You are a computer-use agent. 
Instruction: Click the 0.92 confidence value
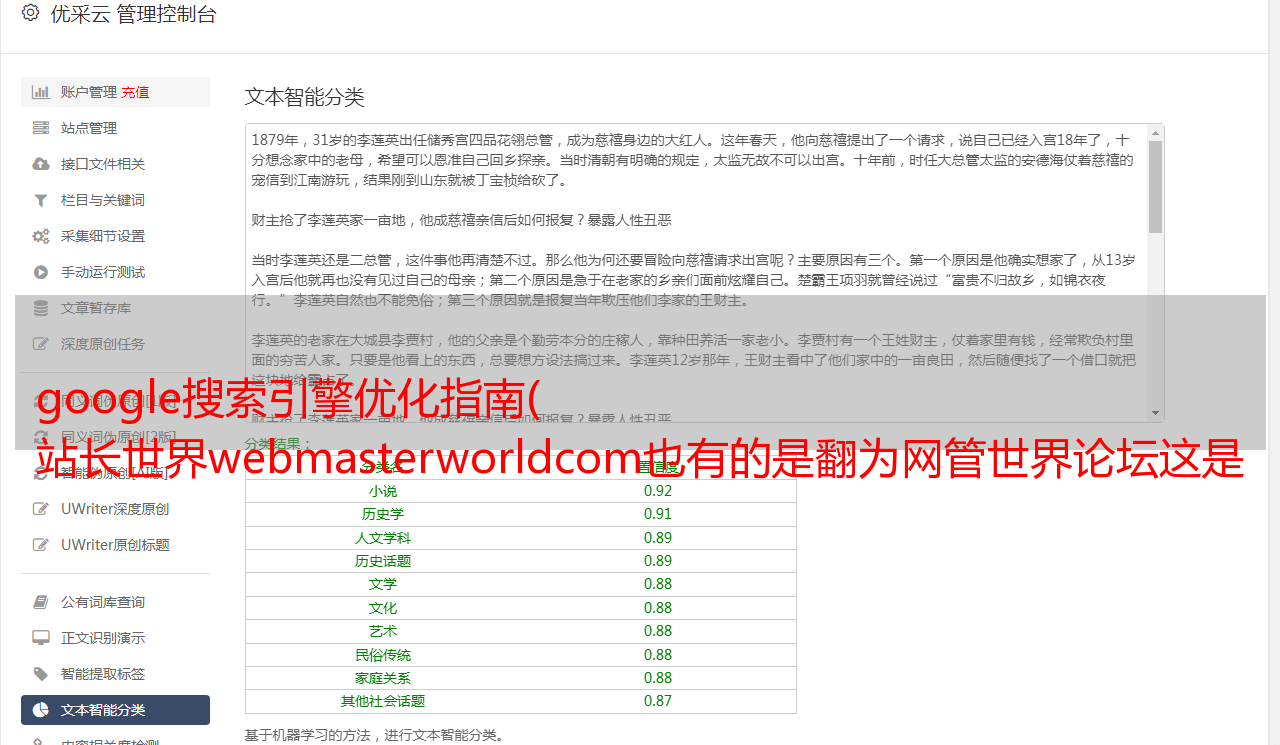pos(658,491)
